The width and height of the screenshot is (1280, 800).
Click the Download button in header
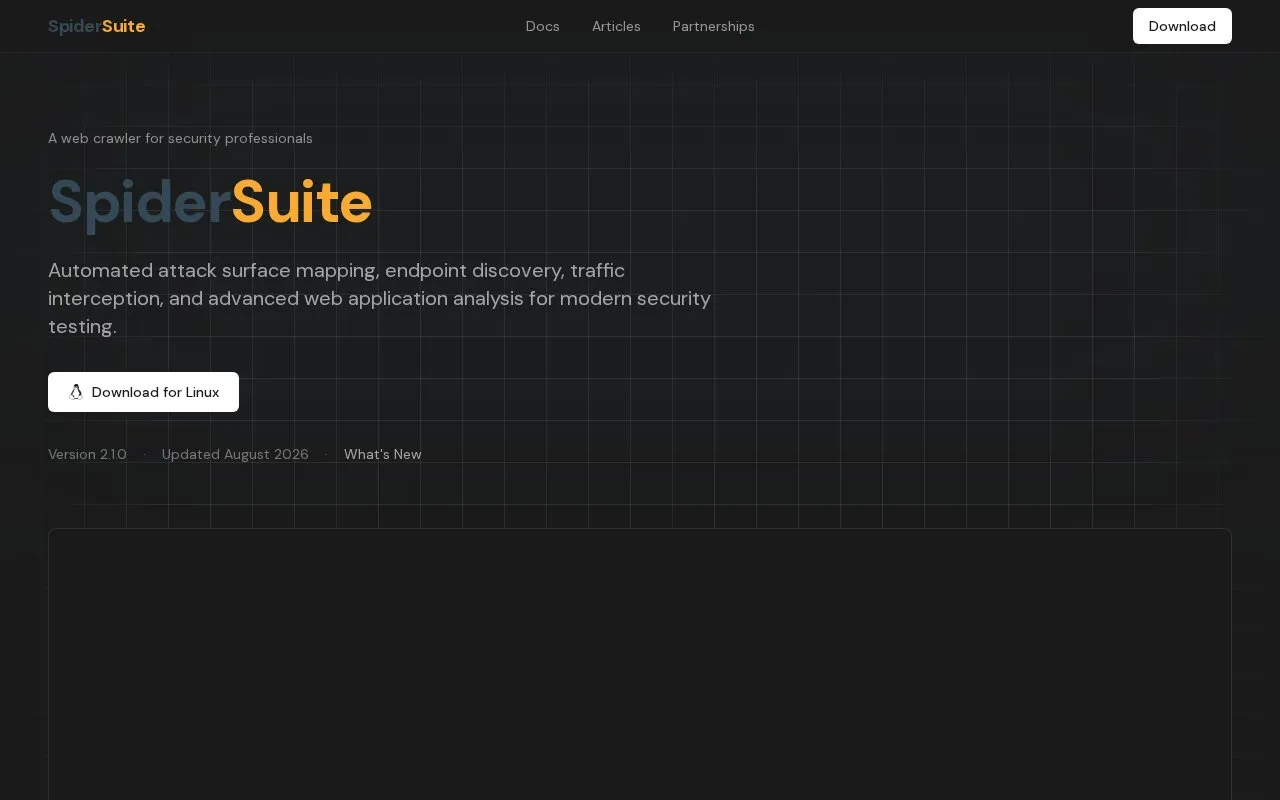click(x=1182, y=26)
